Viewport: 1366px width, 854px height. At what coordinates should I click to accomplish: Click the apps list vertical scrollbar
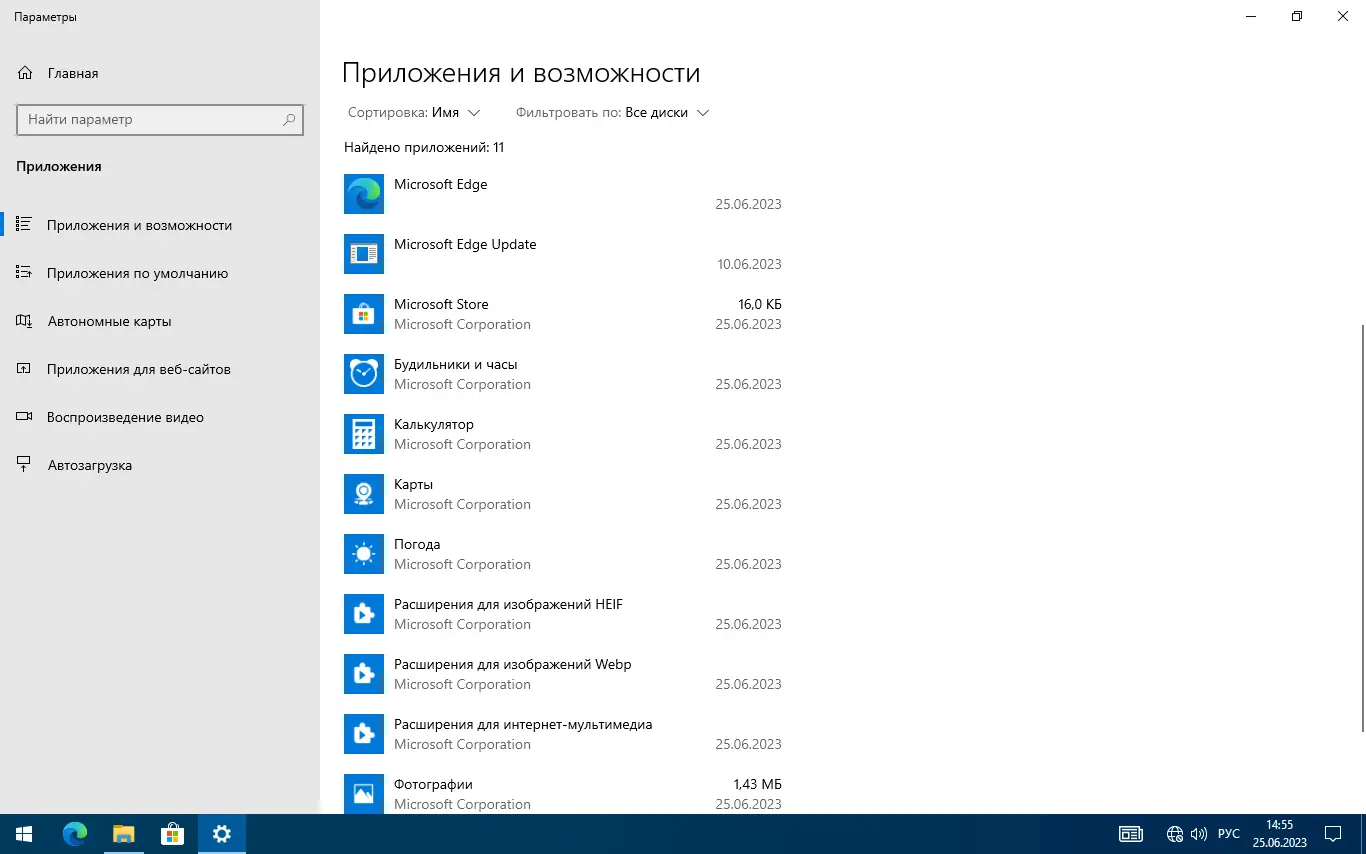(1362, 528)
